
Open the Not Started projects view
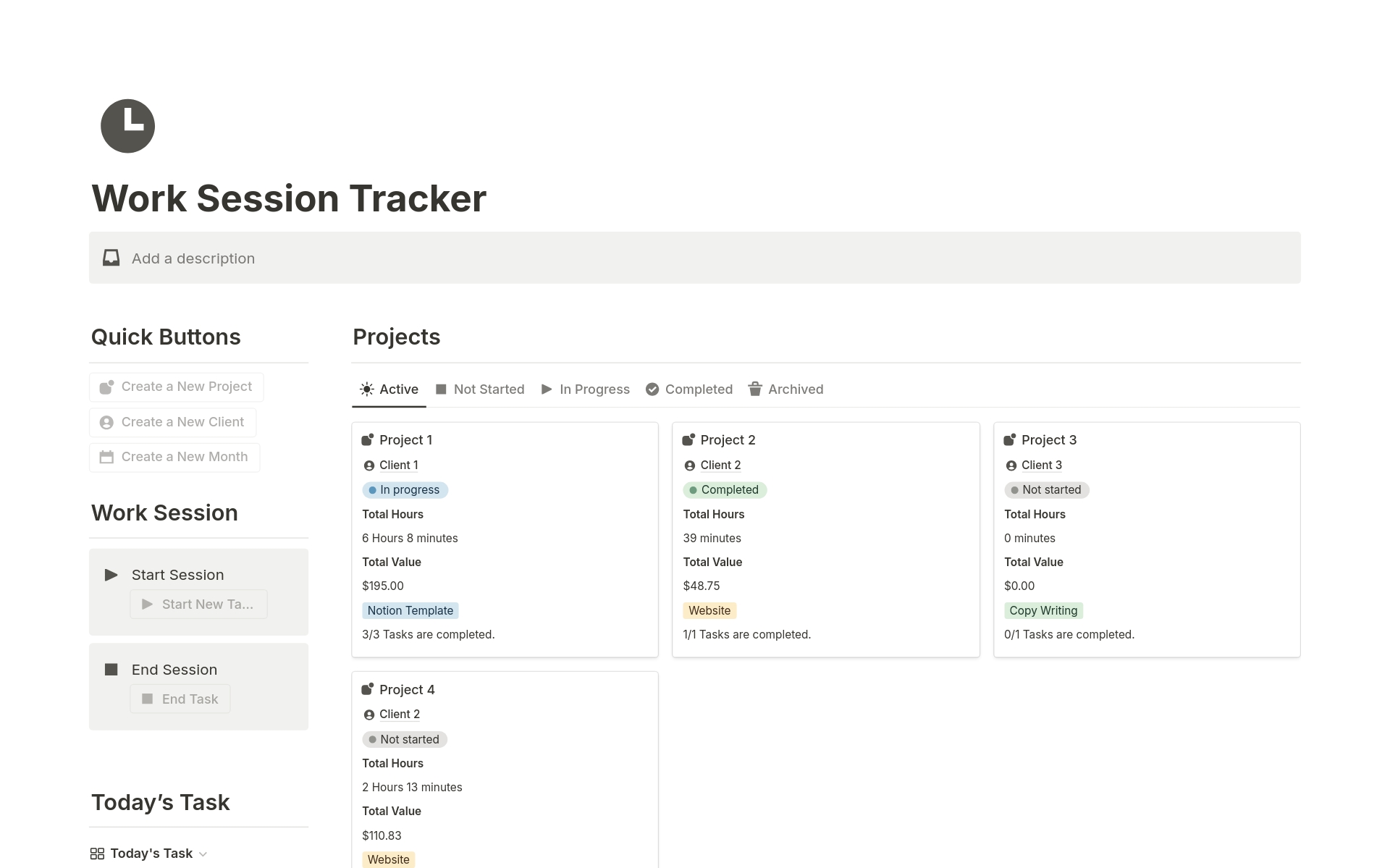click(x=489, y=389)
